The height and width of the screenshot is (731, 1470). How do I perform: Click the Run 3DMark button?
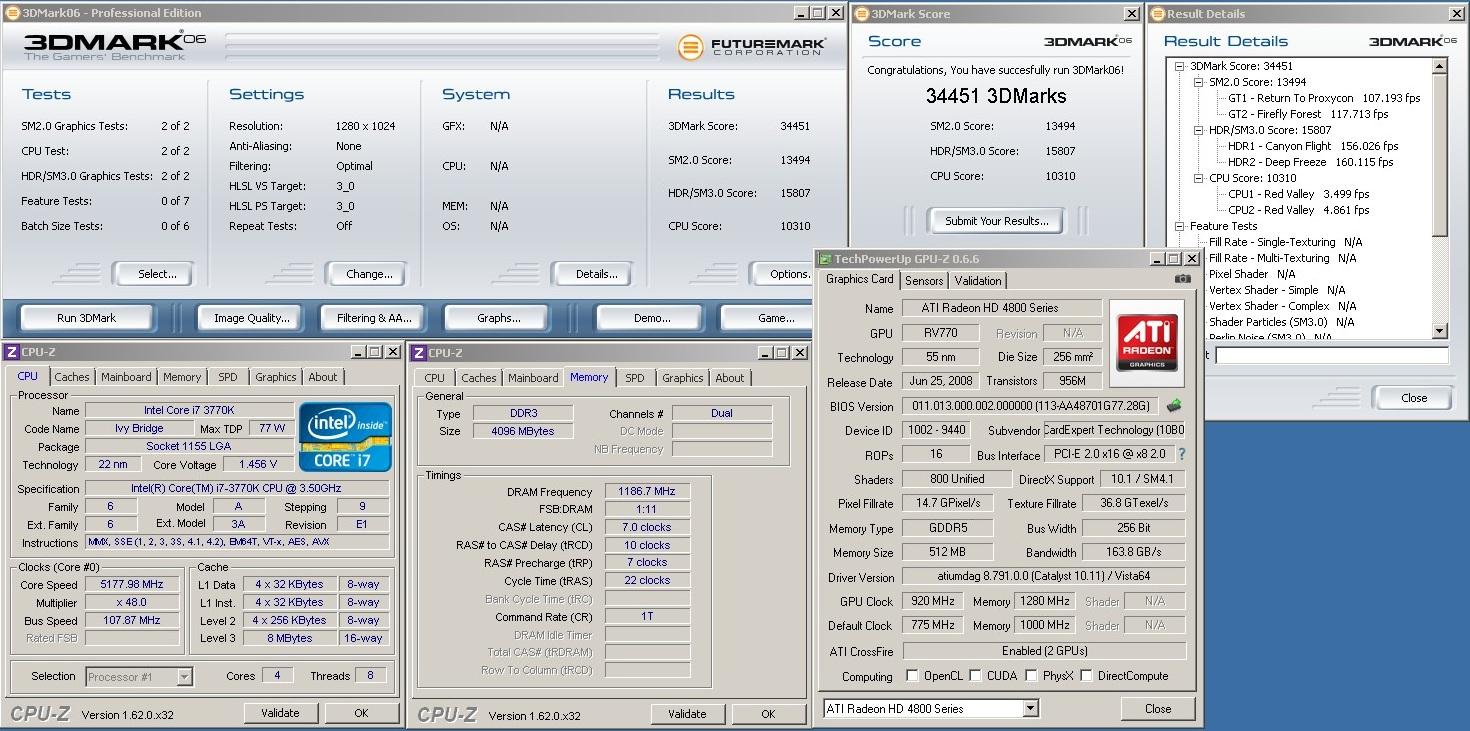pyautogui.click(x=87, y=318)
